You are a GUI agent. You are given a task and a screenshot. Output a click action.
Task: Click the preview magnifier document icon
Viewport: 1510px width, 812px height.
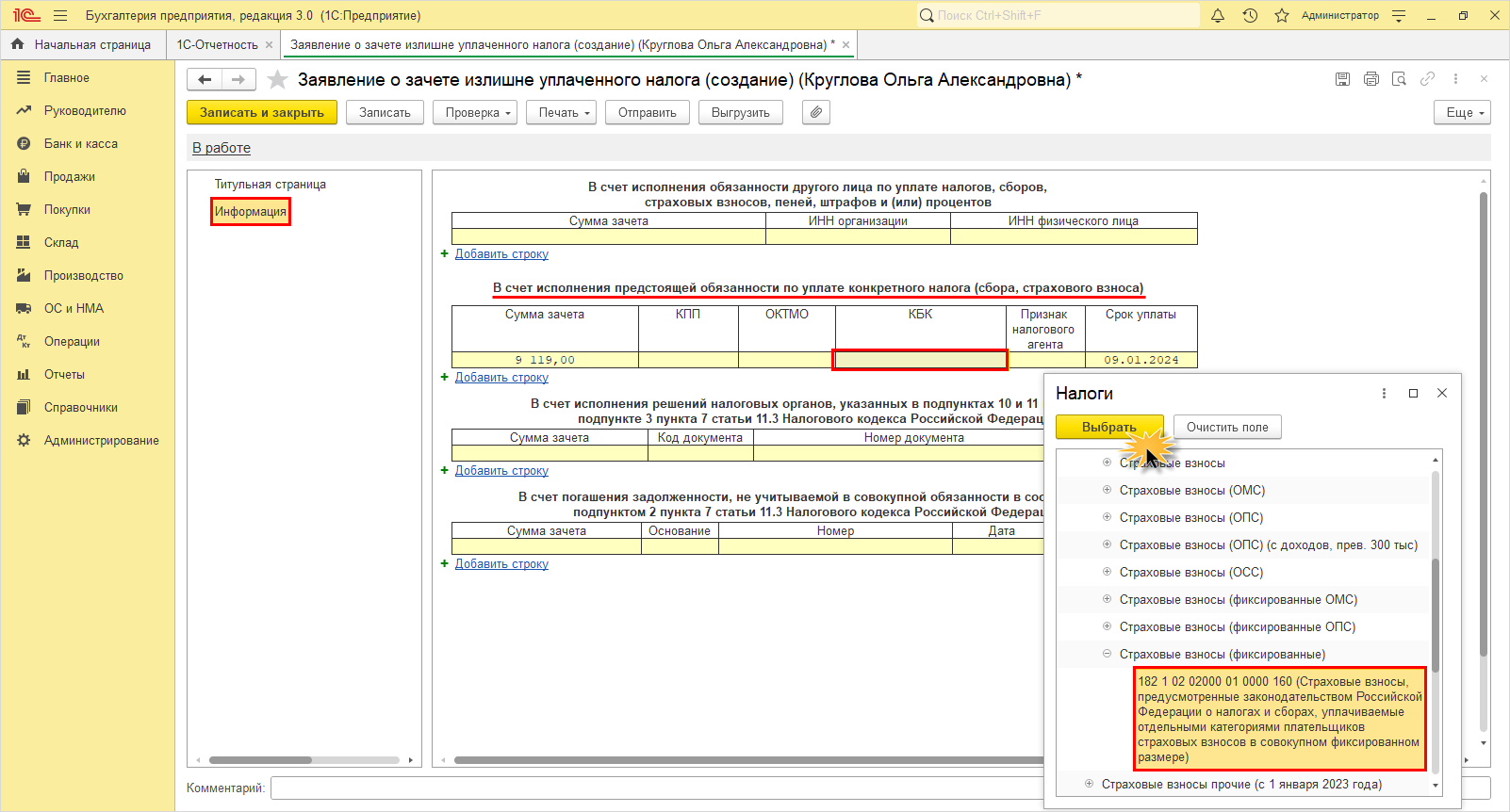click(1399, 79)
